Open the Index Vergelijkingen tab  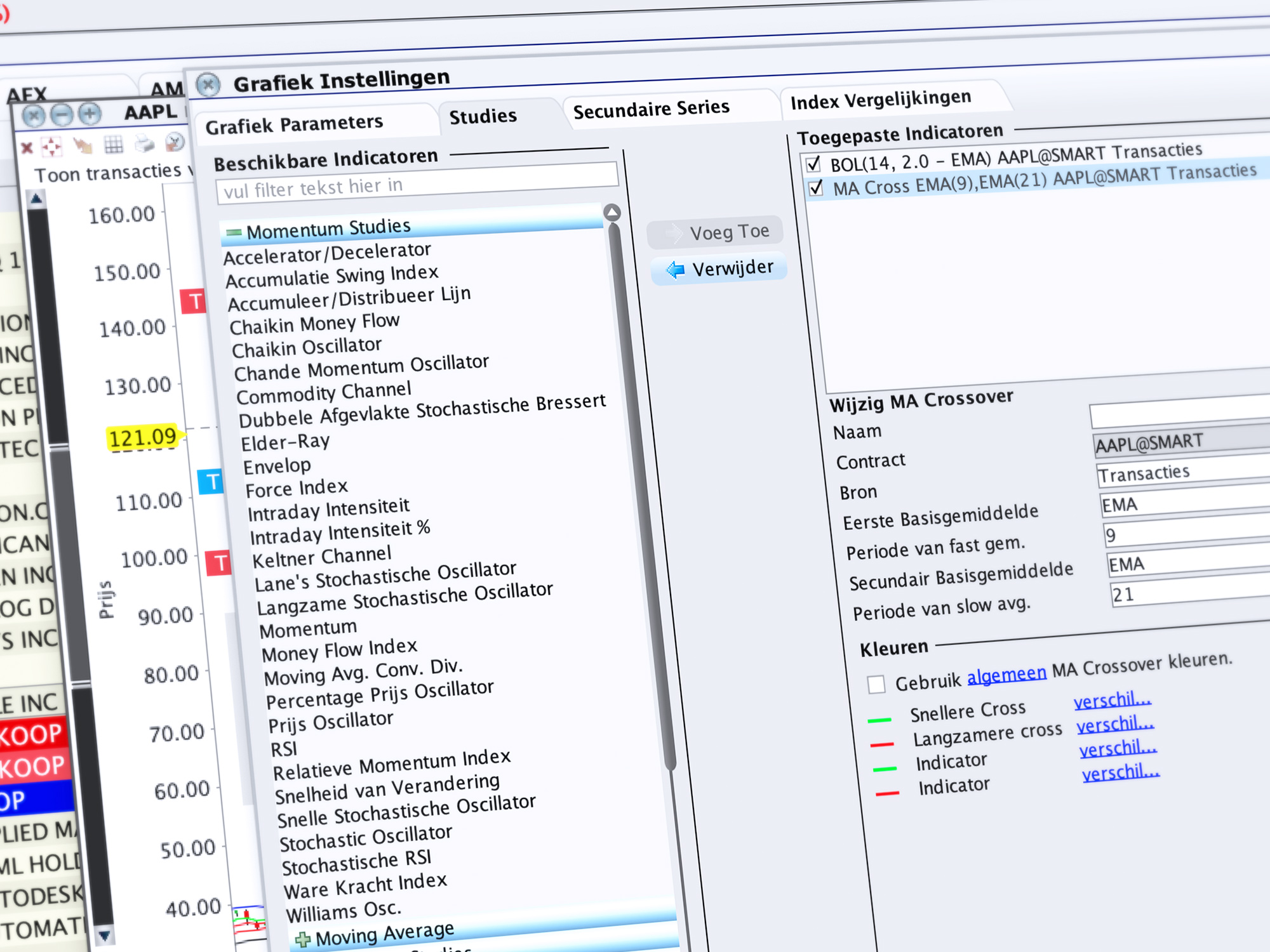point(881,100)
